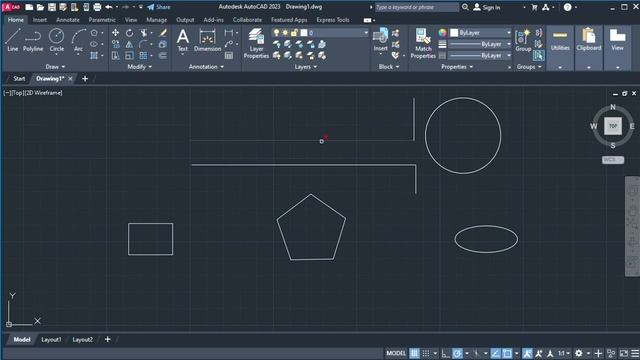Open the Clipboard panel button
The width and height of the screenshot is (640, 360).
[589, 40]
